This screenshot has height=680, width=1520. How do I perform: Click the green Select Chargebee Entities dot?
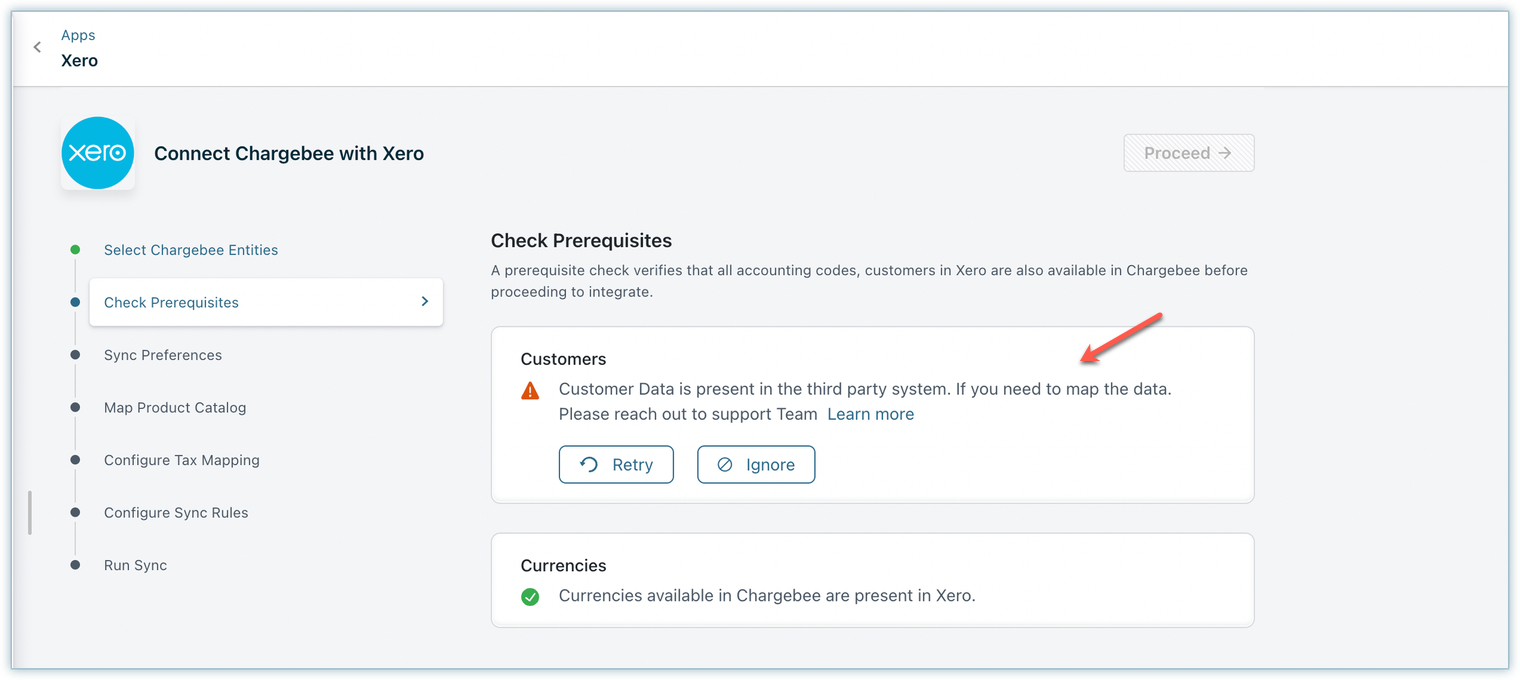(x=75, y=250)
